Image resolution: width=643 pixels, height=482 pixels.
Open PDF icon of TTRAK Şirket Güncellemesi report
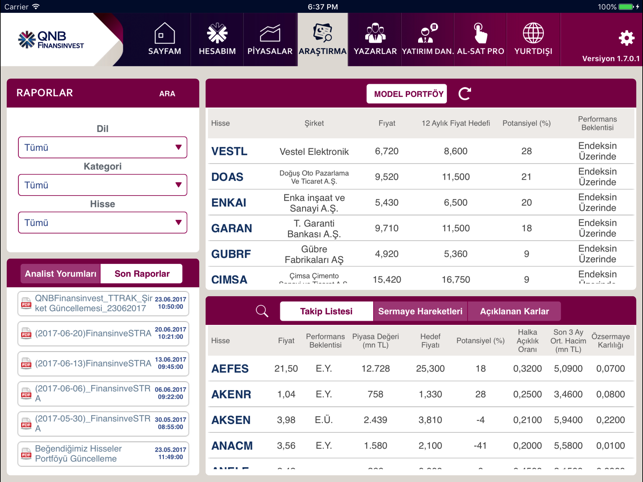click(26, 304)
